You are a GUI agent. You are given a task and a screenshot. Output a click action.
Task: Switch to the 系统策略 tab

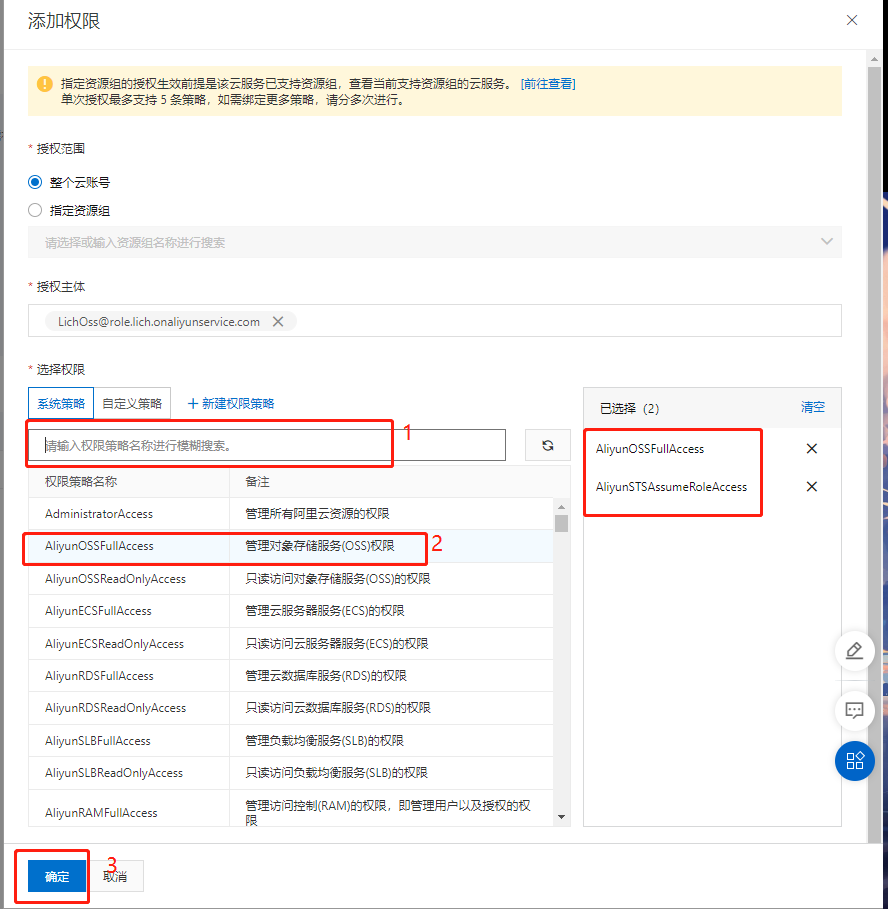(x=61, y=403)
